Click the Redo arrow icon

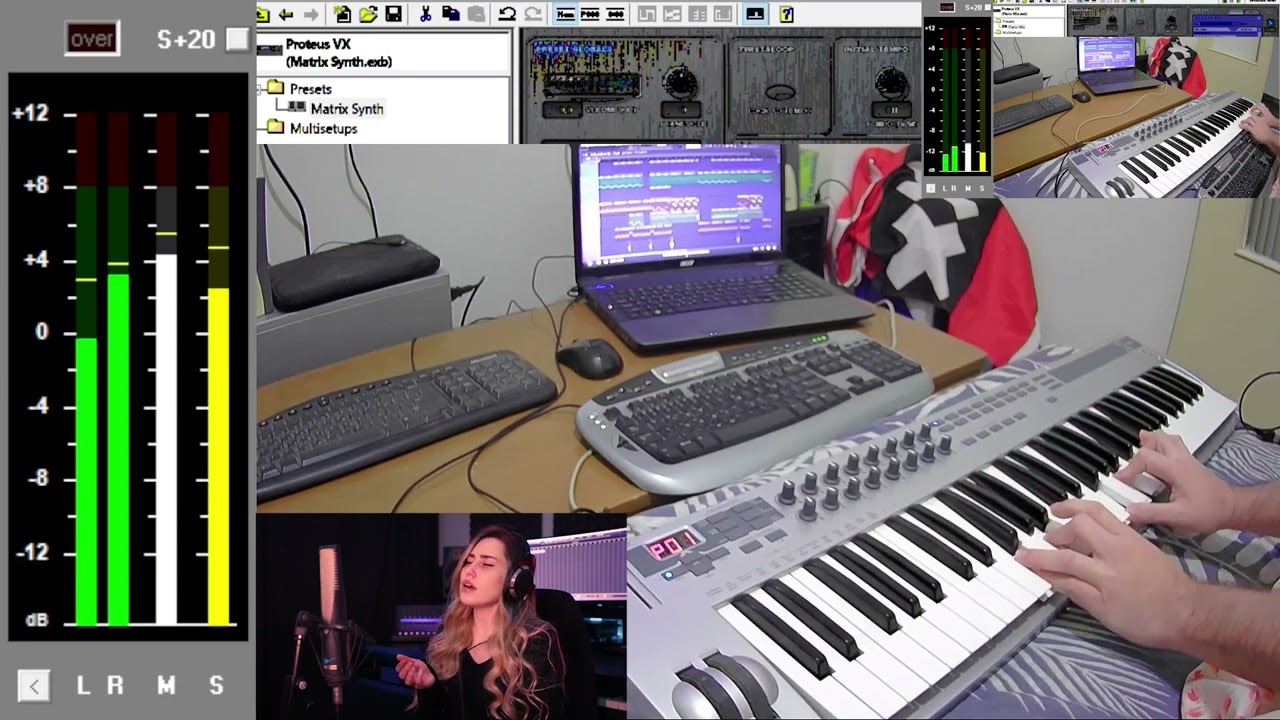coord(533,14)
